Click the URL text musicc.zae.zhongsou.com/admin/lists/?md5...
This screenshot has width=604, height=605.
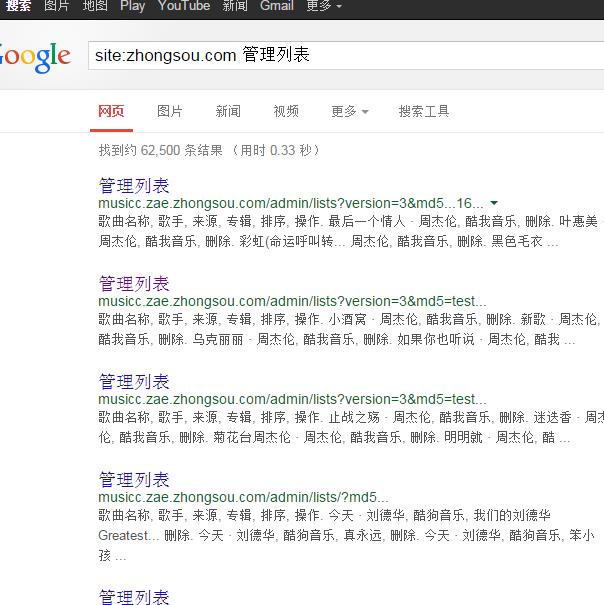pos(243,497)
